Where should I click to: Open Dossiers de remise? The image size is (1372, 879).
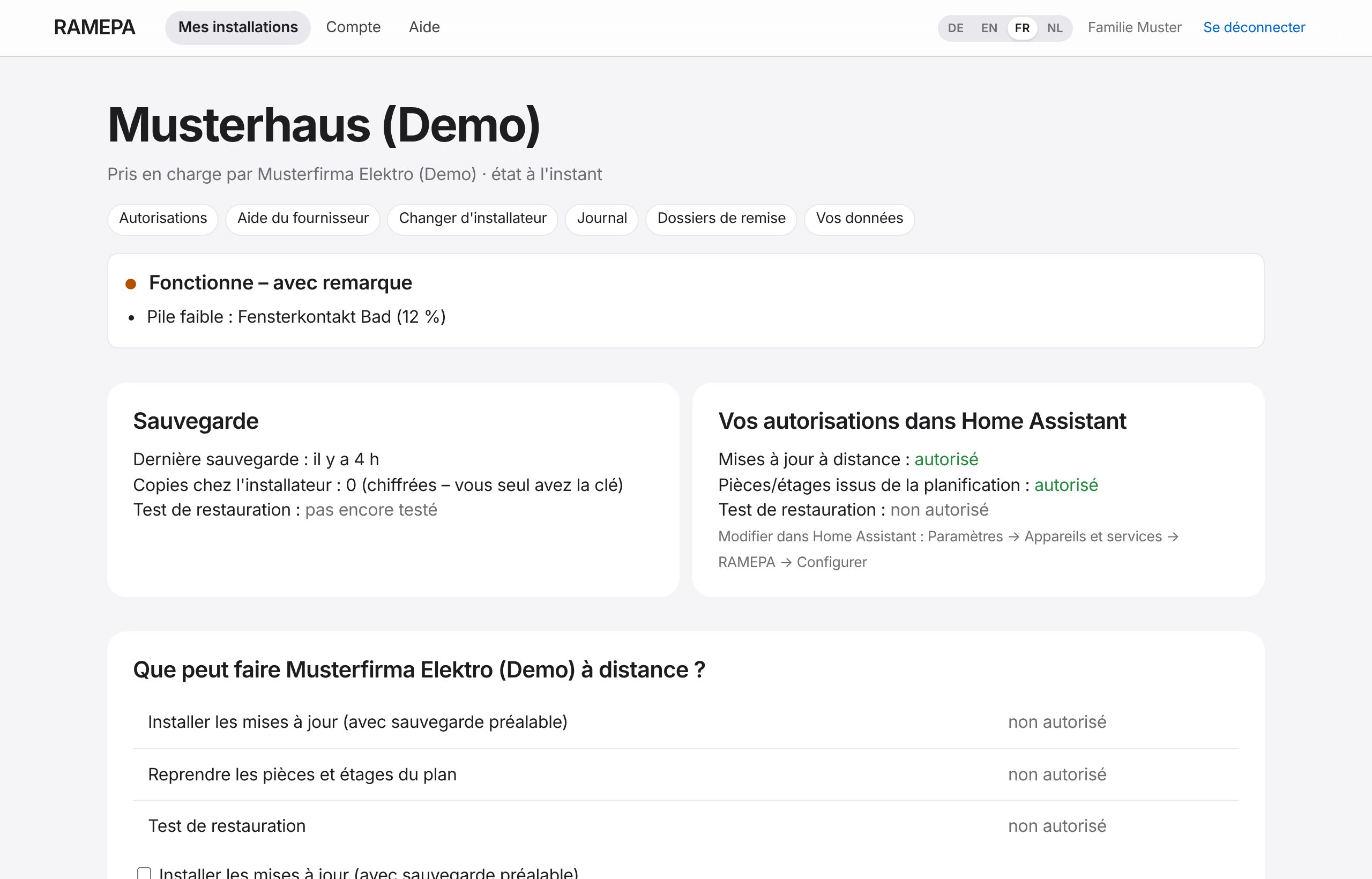click(x=721, y=219)
